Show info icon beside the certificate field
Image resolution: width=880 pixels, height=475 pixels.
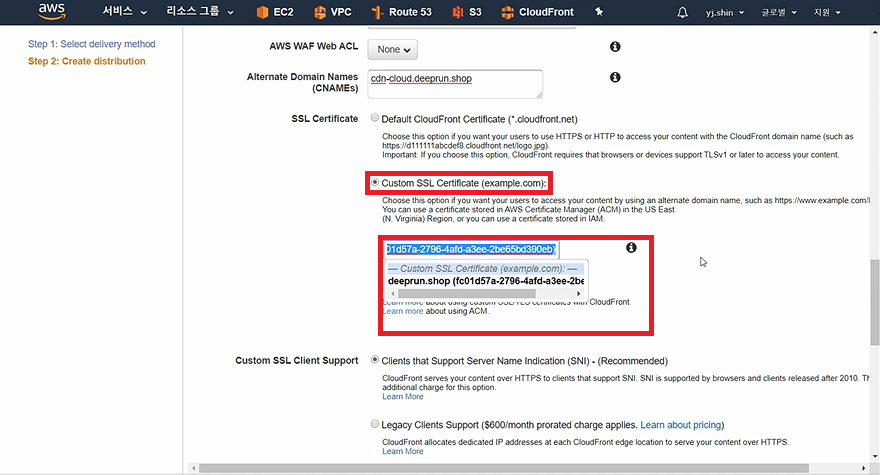click(x=631, y=248)
